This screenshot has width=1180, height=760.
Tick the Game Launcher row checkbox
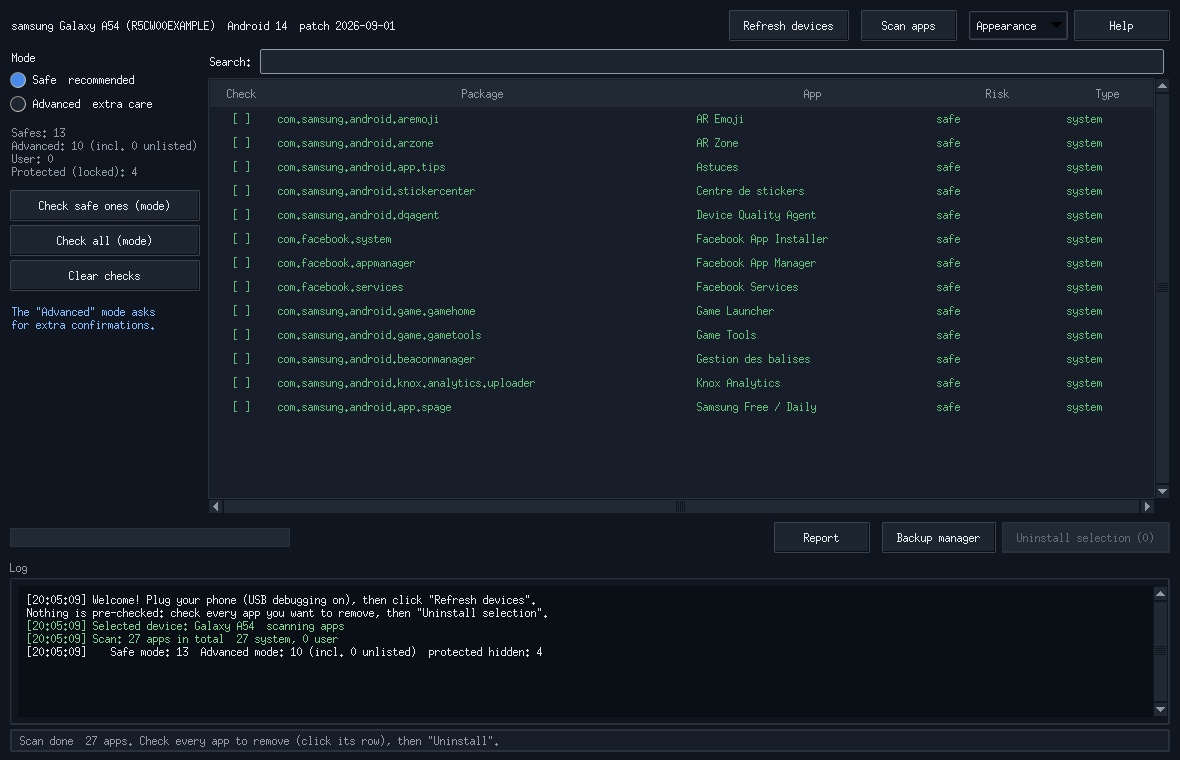tap(241, 311)
